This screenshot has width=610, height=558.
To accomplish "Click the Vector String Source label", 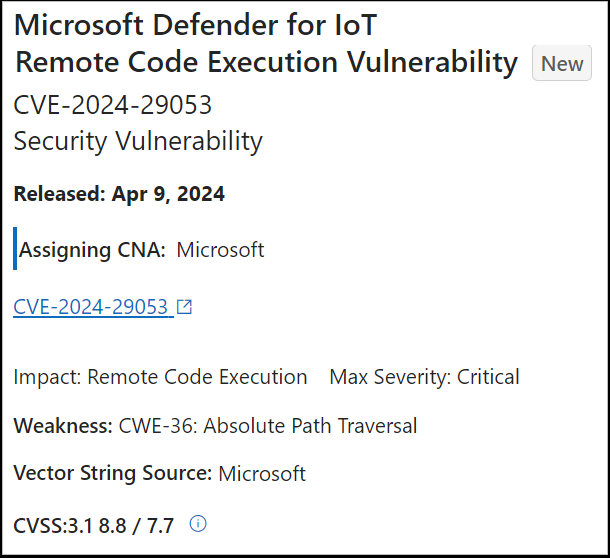I will (x=113, y=473).
